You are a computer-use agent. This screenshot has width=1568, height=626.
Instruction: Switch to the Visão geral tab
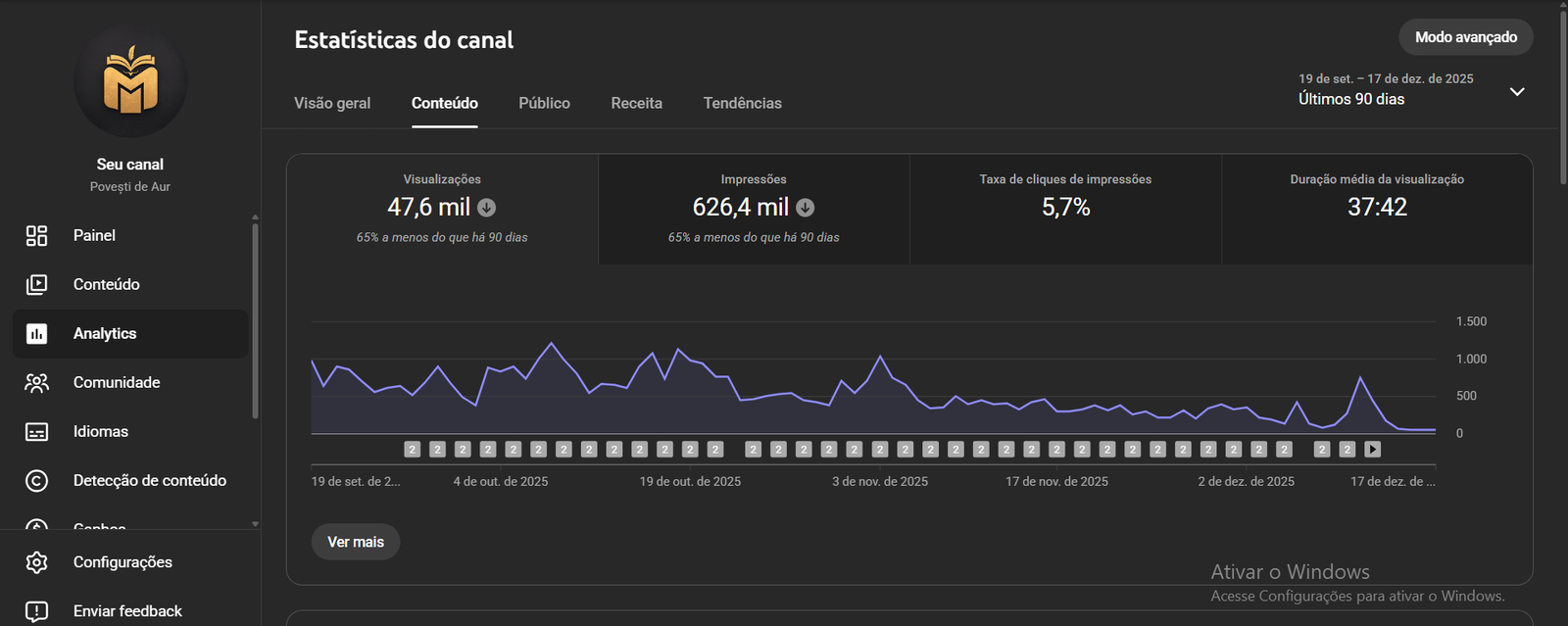pos(332,103)
